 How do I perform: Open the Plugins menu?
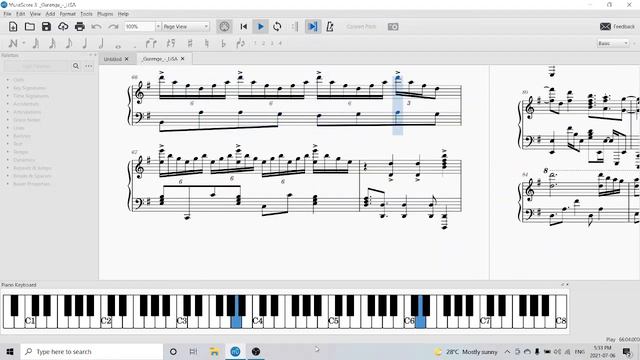[105, 14]
